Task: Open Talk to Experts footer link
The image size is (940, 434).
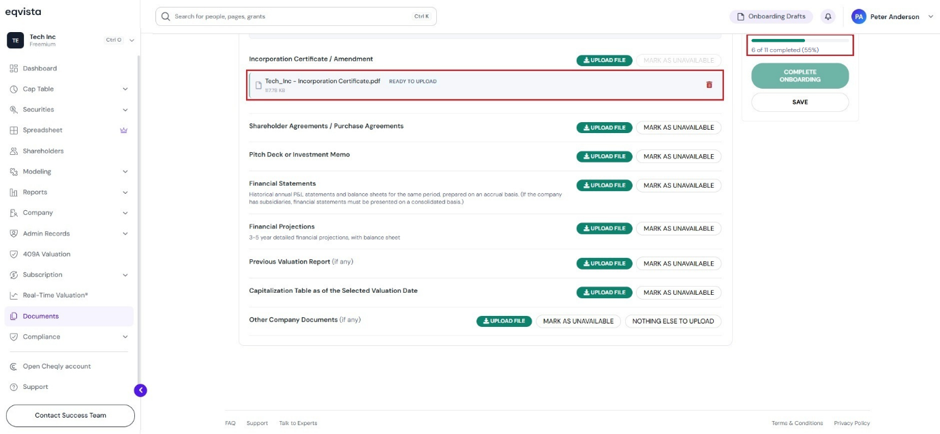Action: (x=298, y=423)
